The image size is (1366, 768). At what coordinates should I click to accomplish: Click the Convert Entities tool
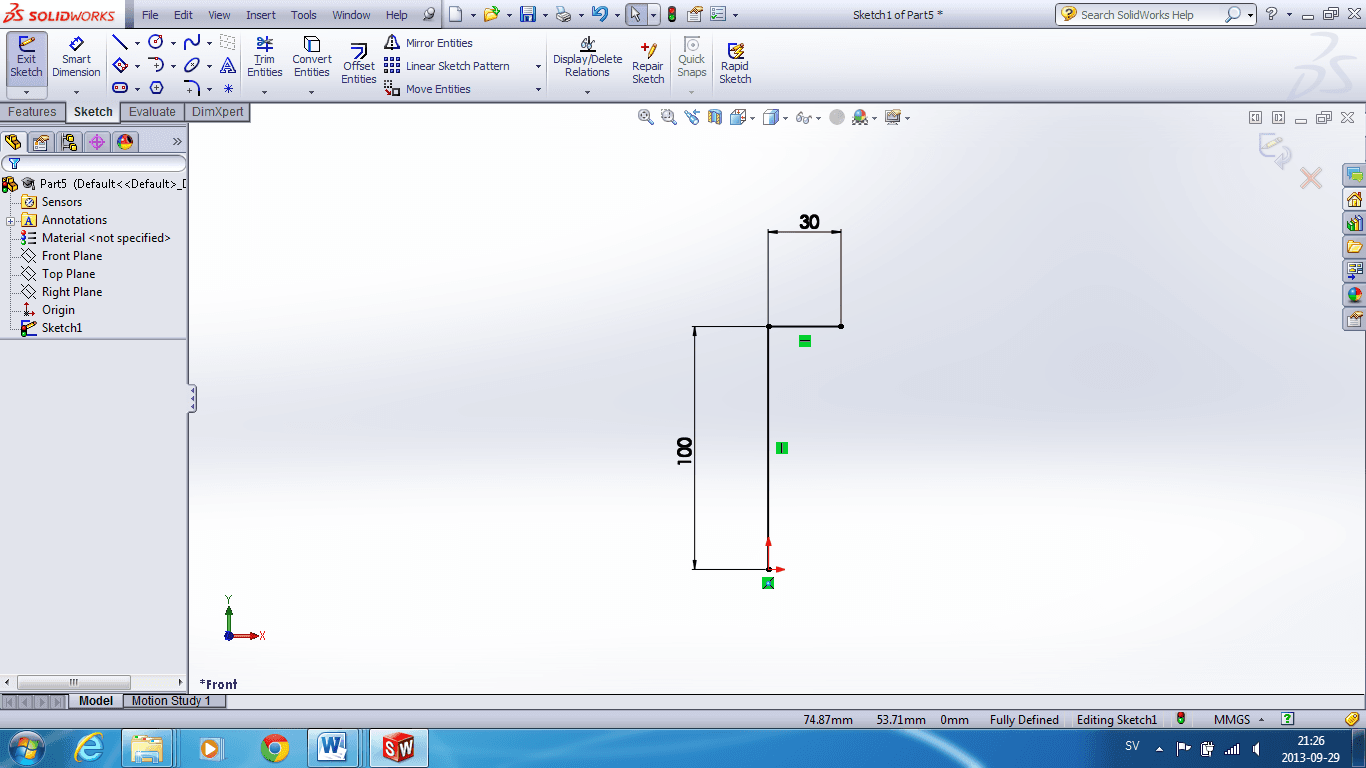pyautogui.click(x=311, y=57)
